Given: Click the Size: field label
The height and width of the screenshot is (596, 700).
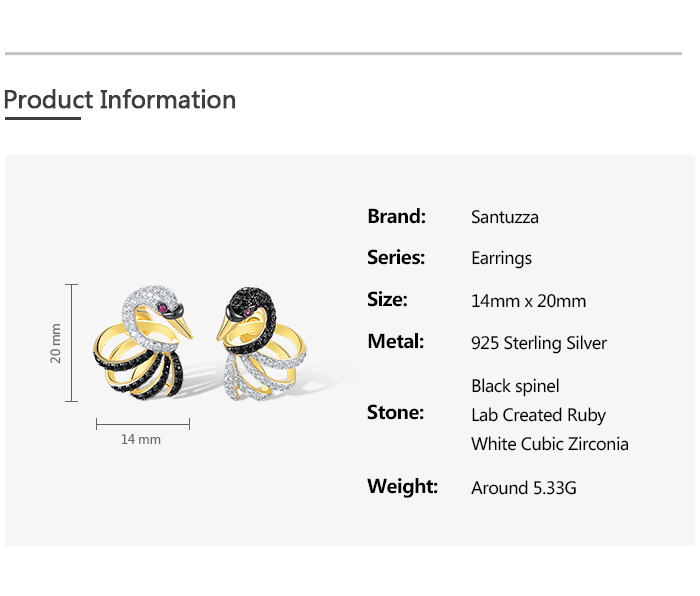Looking at the screenshot, I should [x=387, y=300].
